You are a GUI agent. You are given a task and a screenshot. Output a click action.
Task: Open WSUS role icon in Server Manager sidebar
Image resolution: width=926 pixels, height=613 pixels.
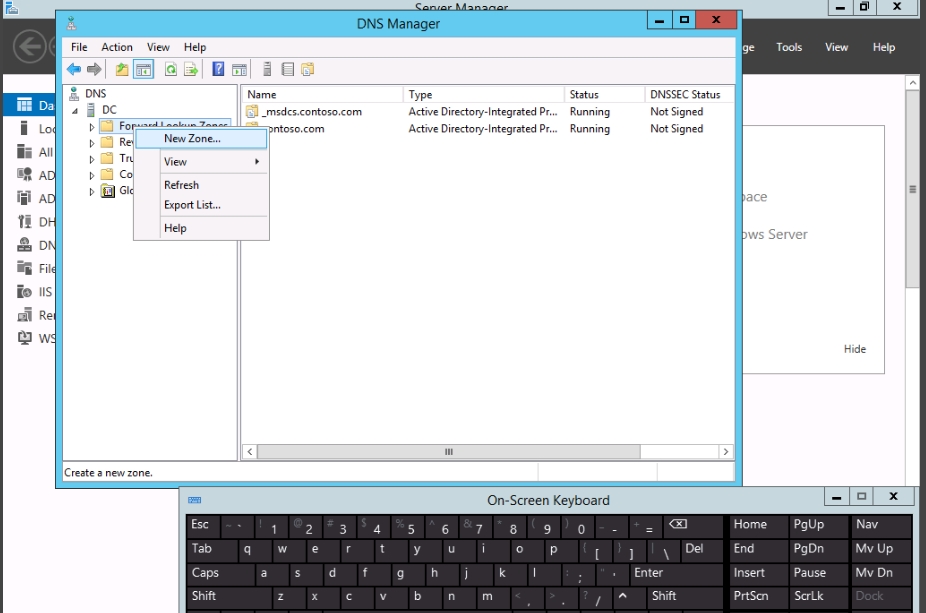(x=24, y=338)
